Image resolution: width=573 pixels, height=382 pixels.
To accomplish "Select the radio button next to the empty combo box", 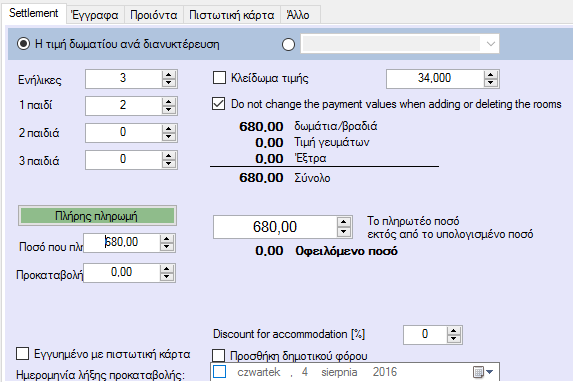I will point(288,45).
